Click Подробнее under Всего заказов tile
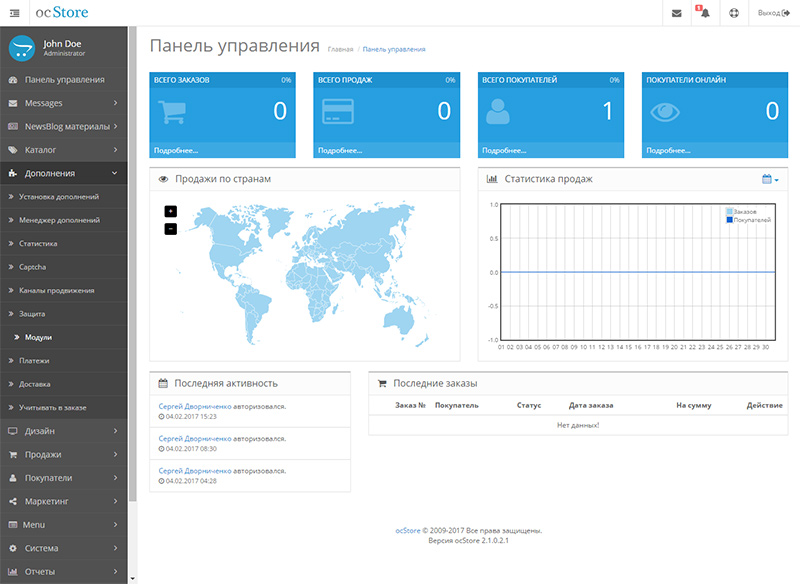The image size is (800, 584). pyautogui.click(x=176, y=151)
